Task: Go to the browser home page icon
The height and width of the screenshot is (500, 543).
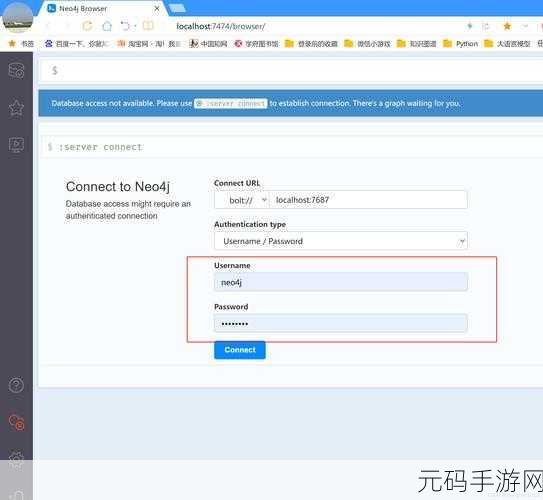Action: click(107, 26)
